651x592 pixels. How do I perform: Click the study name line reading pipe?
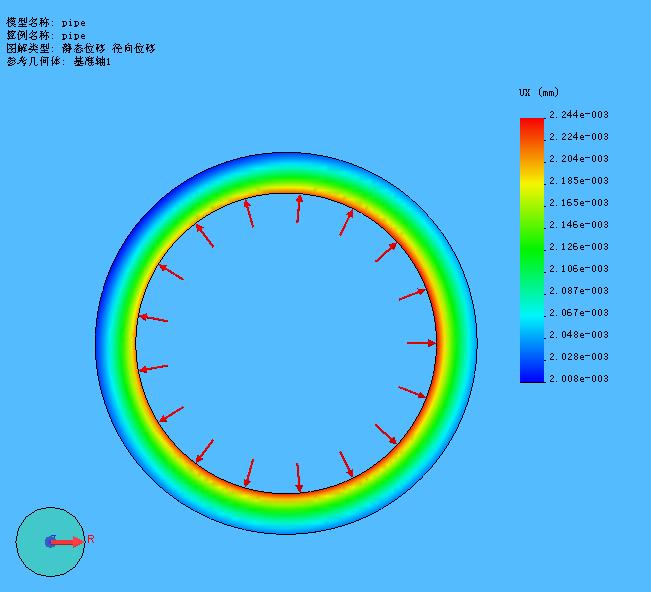[46, 35]
